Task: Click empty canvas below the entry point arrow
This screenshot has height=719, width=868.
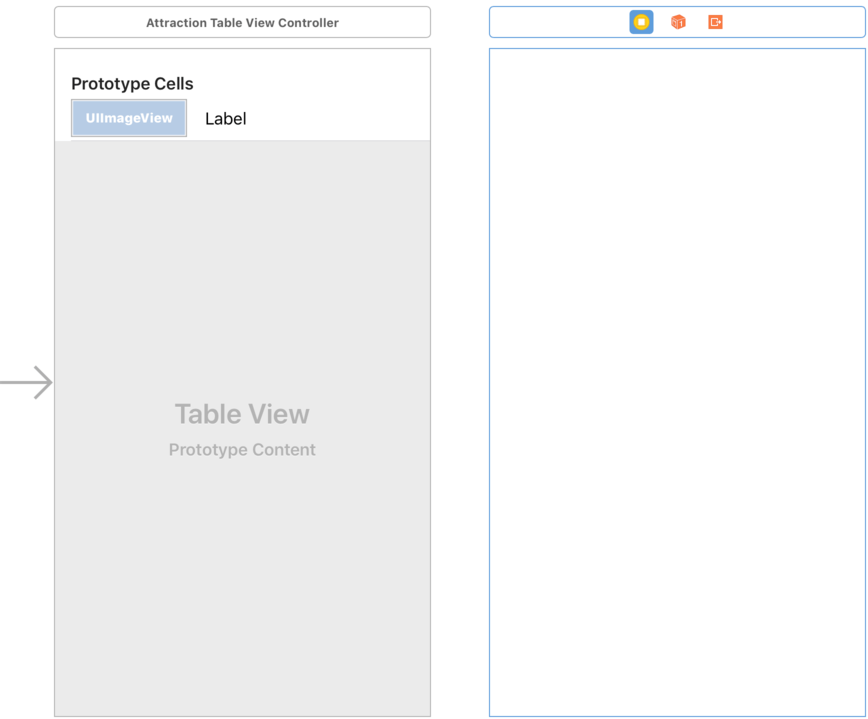Action: 27,550
